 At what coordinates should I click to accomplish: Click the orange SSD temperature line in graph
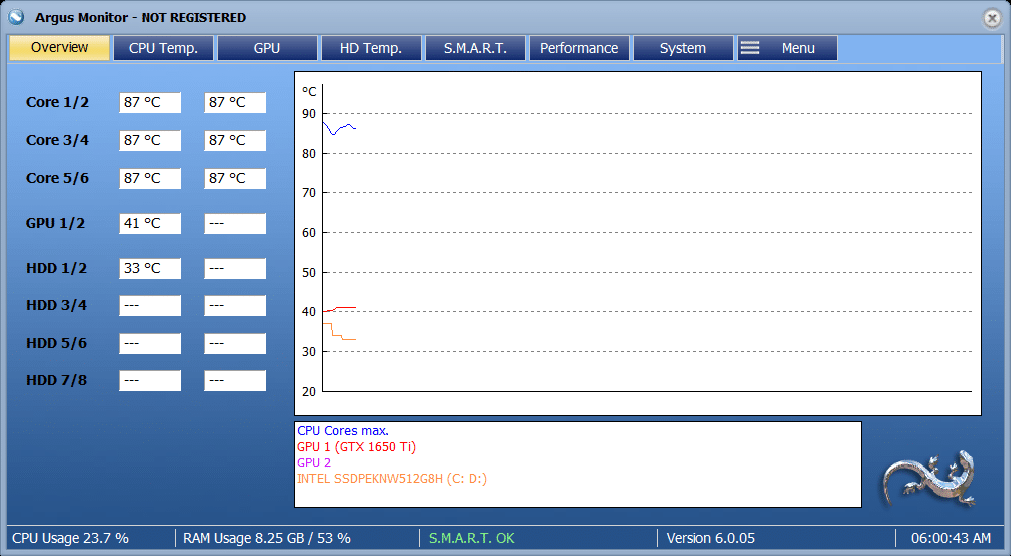339,332
